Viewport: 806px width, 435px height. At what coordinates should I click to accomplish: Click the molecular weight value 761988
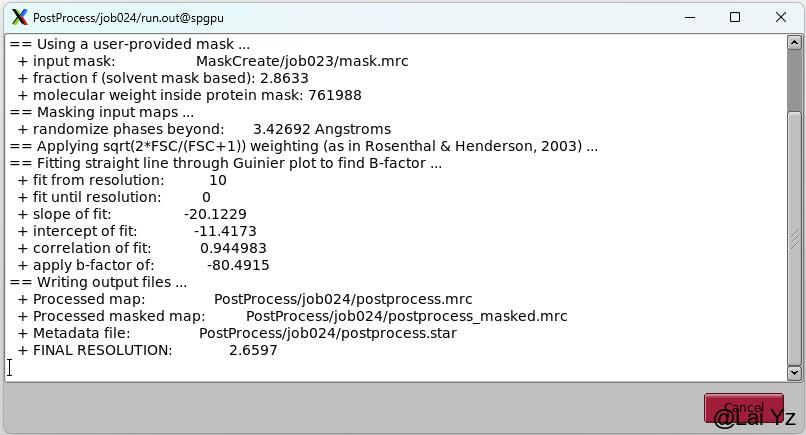coord(335,95)
